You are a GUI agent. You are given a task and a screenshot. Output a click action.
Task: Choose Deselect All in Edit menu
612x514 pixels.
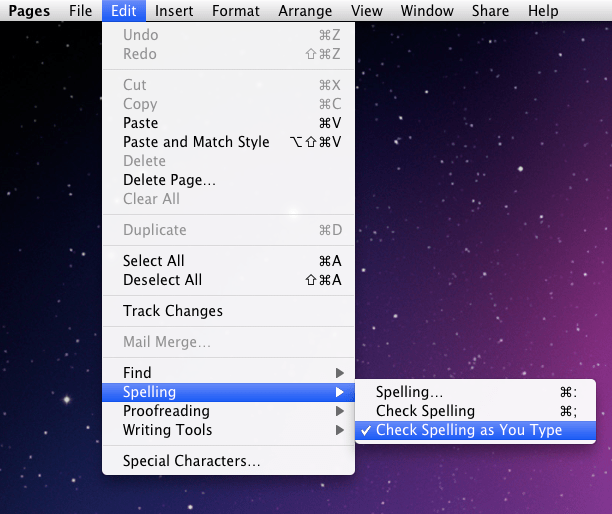pyautogui.click(x=228, y=280)
